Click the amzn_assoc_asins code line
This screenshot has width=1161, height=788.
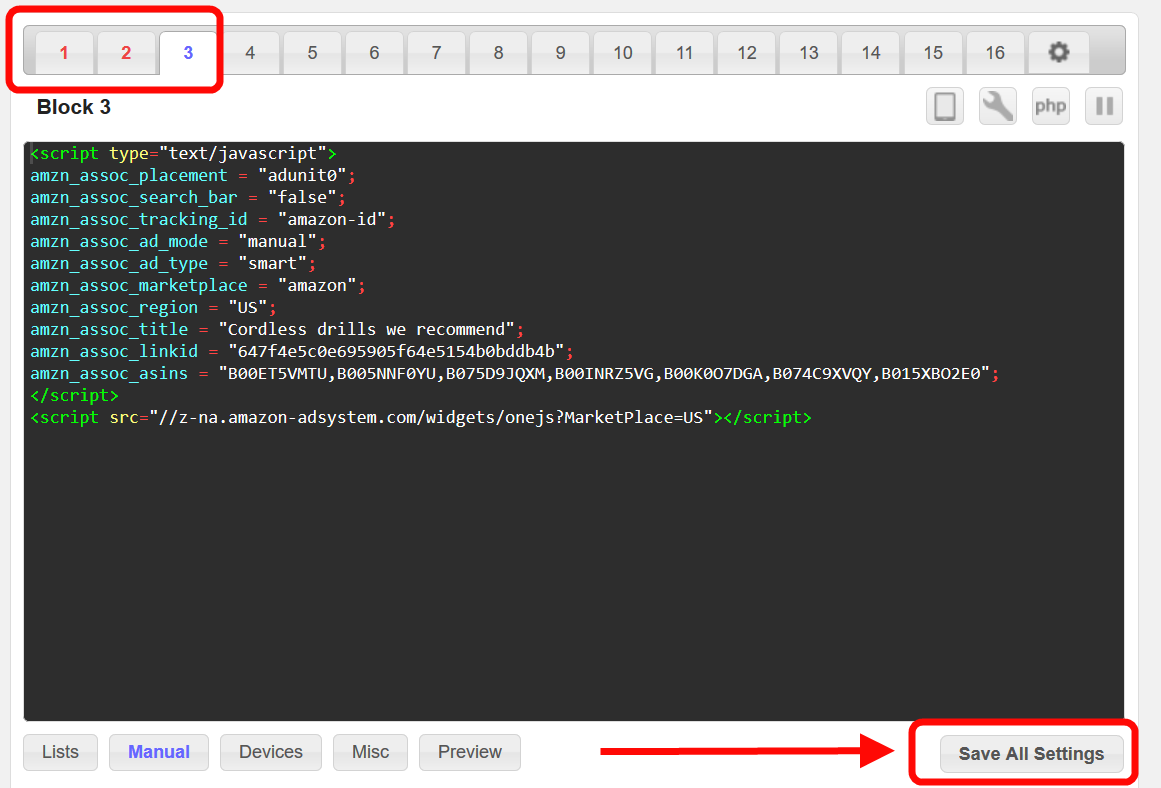tap(515, 374)
